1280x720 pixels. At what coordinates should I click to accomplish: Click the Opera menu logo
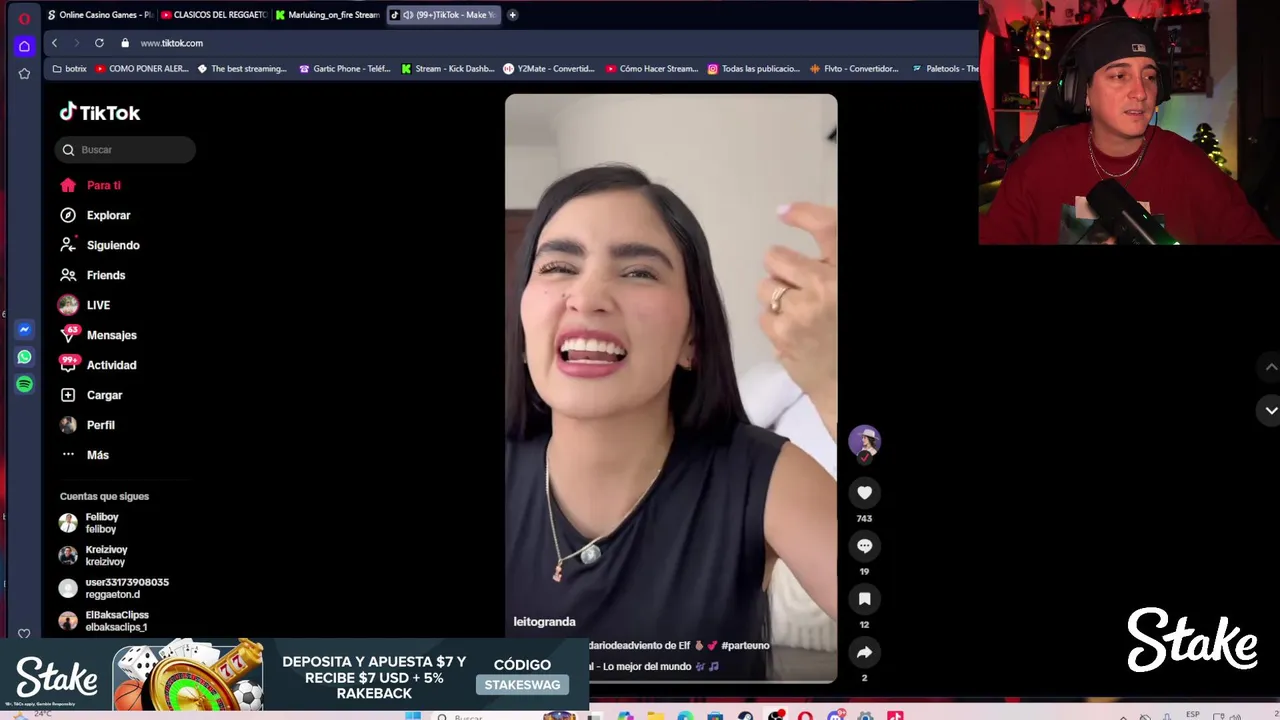coord(24,18)
